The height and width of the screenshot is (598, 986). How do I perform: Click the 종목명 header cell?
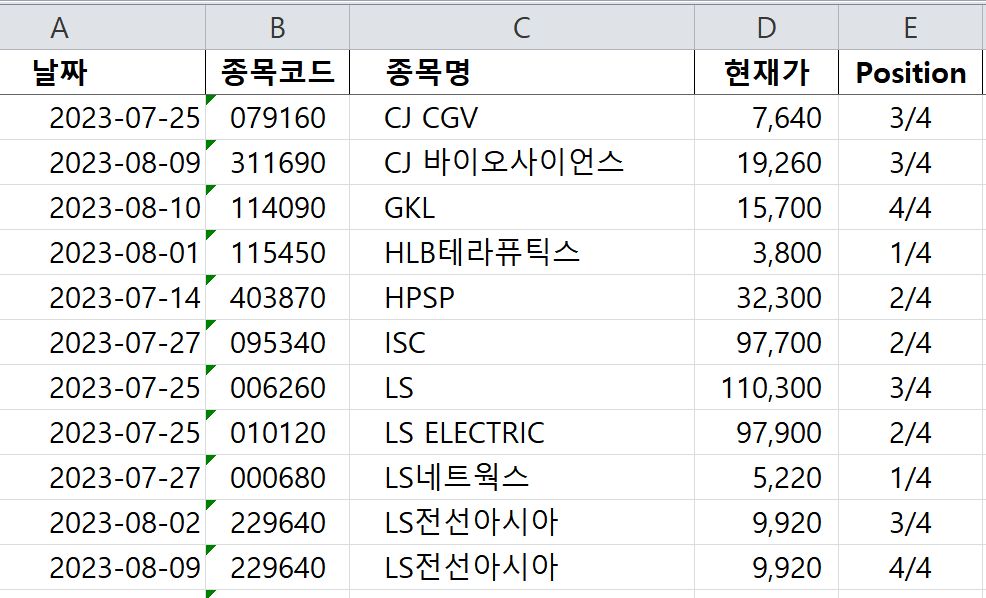[521, 72]
